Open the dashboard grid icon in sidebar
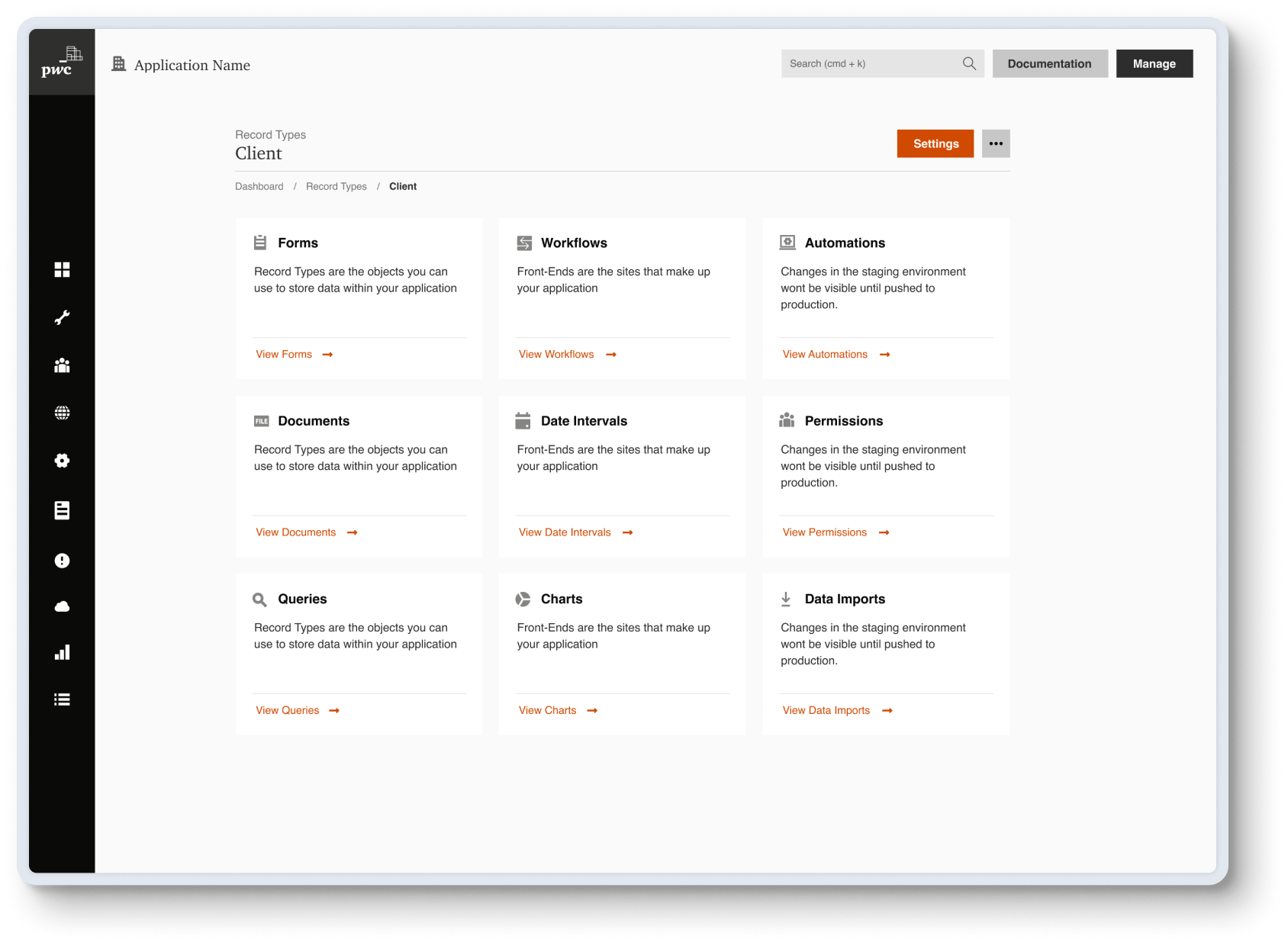The width and height of the screenshot is (1288, 945). coord(62,269)
